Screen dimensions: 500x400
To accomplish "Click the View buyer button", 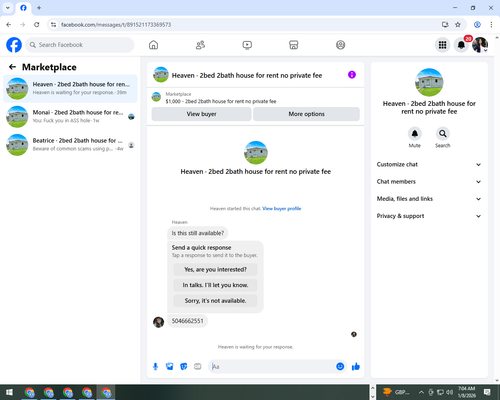I will [x=201, y=114].
